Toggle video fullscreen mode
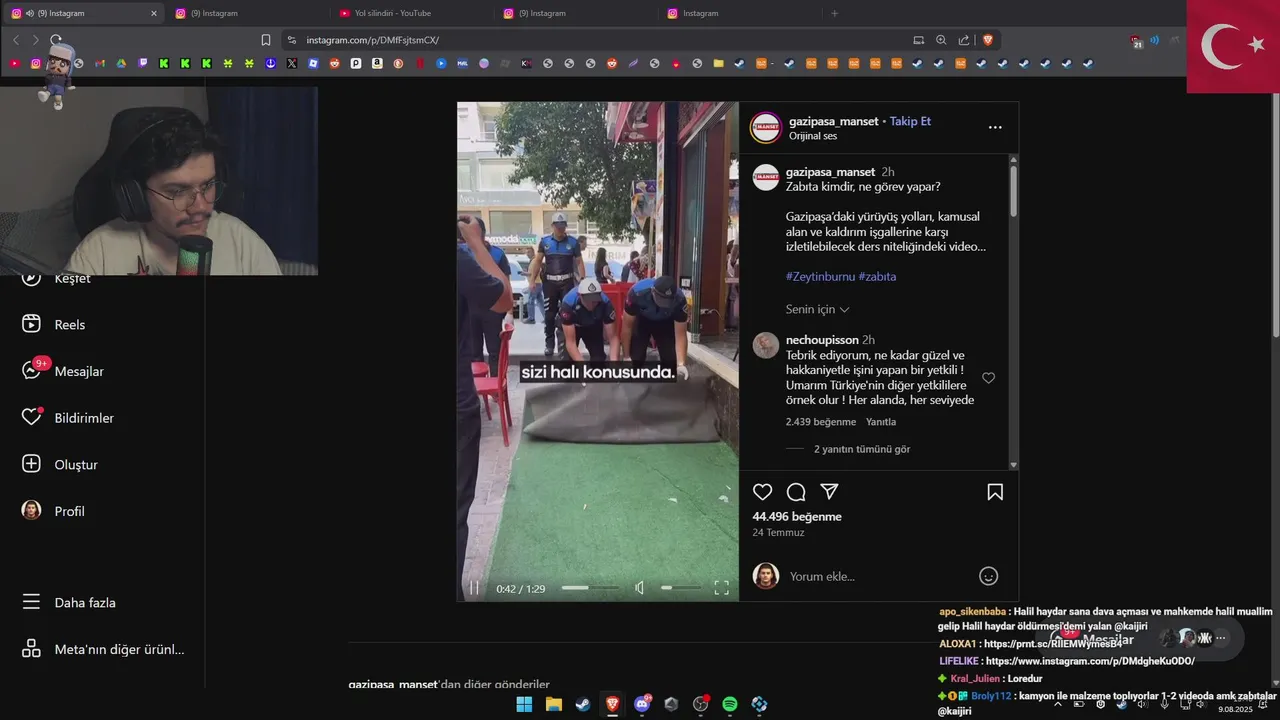The width and height of the screenshot is (1280, 720). 721,588
